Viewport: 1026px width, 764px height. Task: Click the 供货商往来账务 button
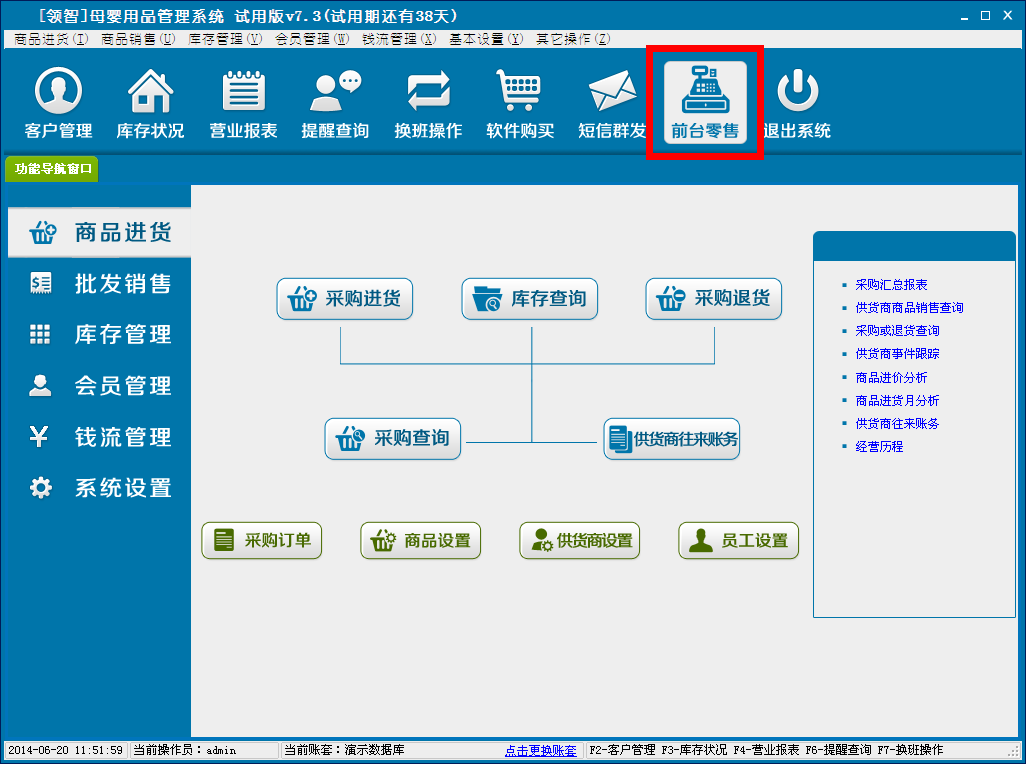click(672, 439)
